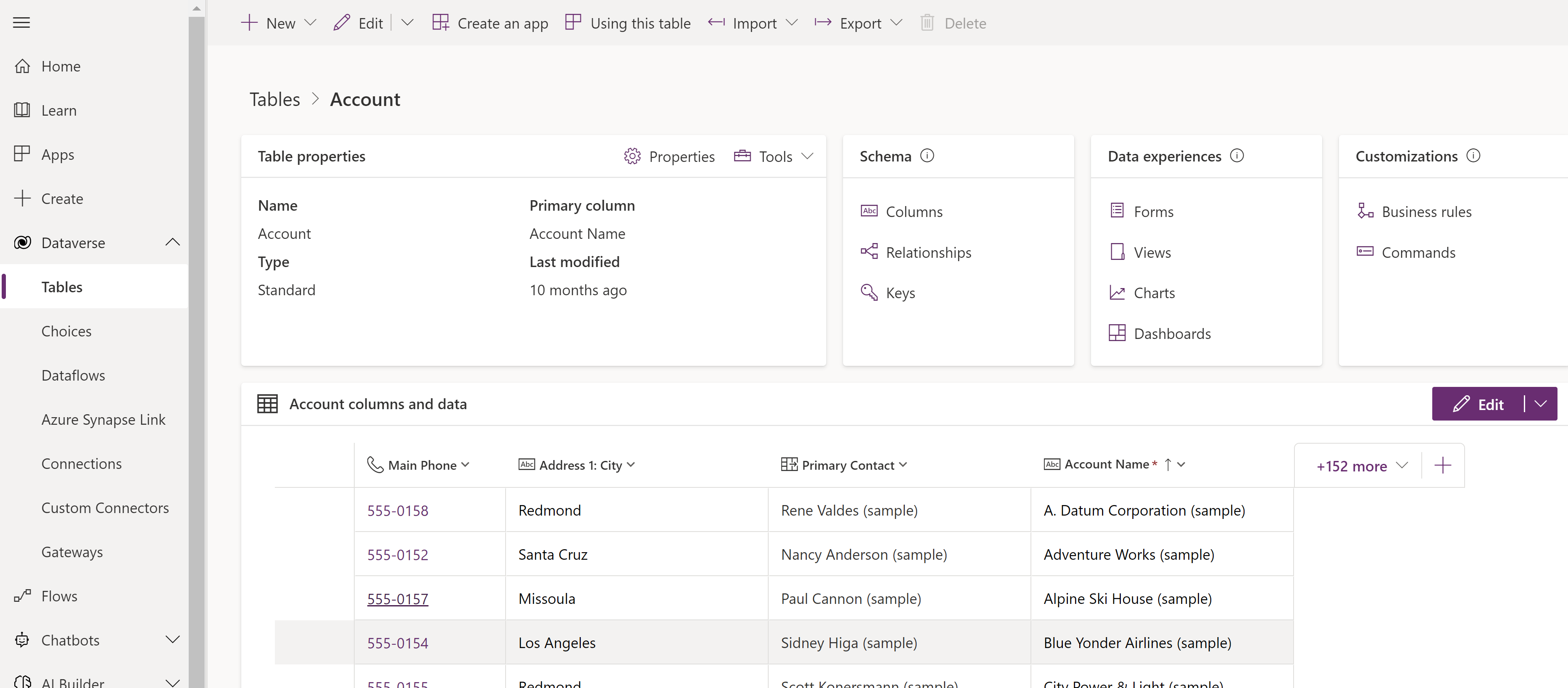Click the Charts data experience icon

pyautogui.click(x=1117, y=292)
